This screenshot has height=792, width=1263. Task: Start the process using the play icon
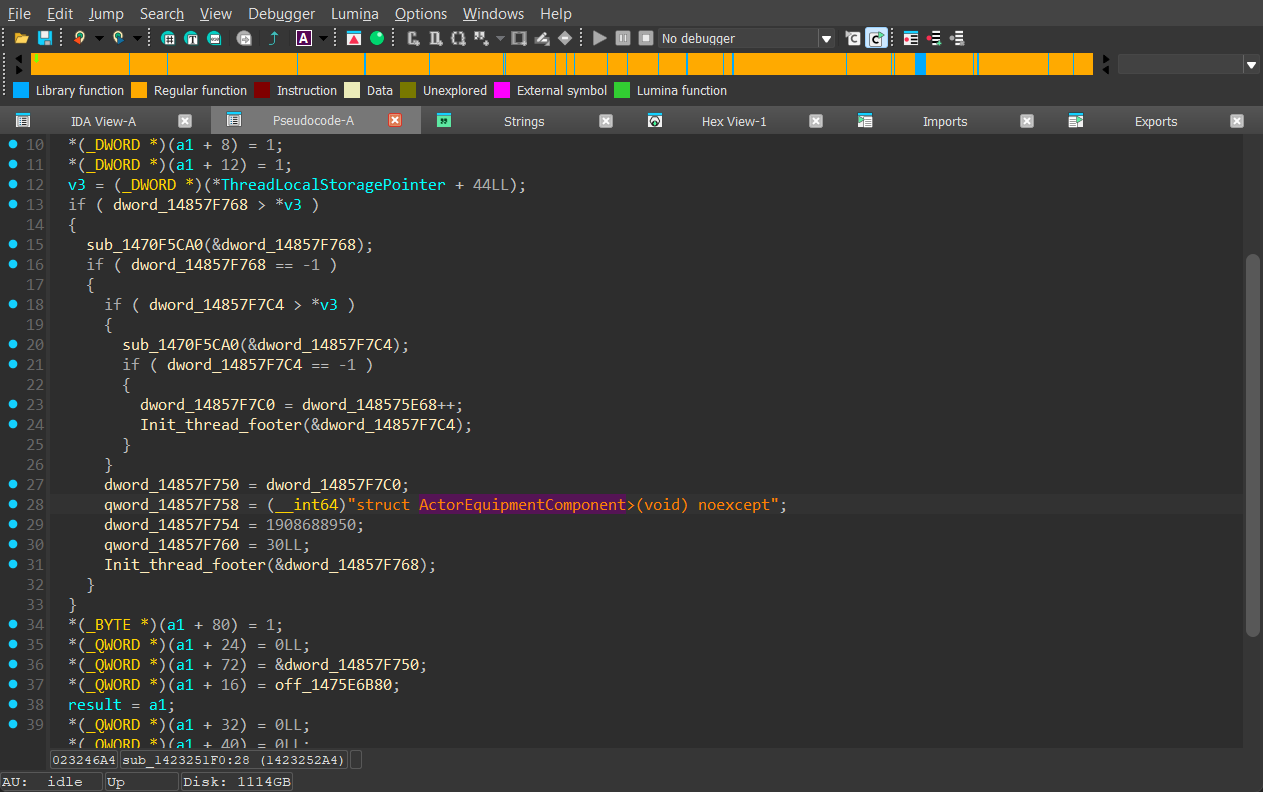point(599,38)
